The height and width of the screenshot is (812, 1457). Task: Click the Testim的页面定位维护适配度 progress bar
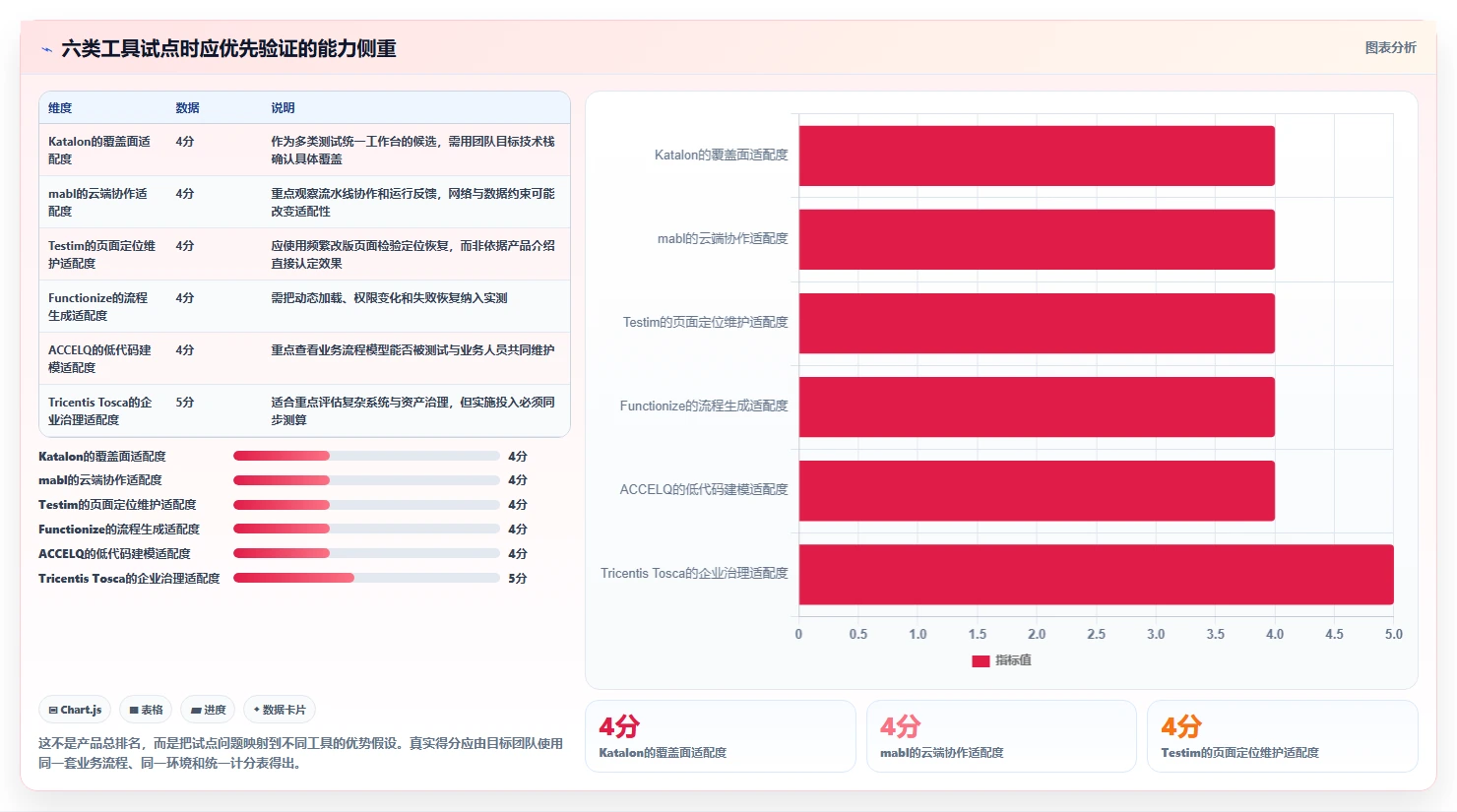click(x=366, y=505)
